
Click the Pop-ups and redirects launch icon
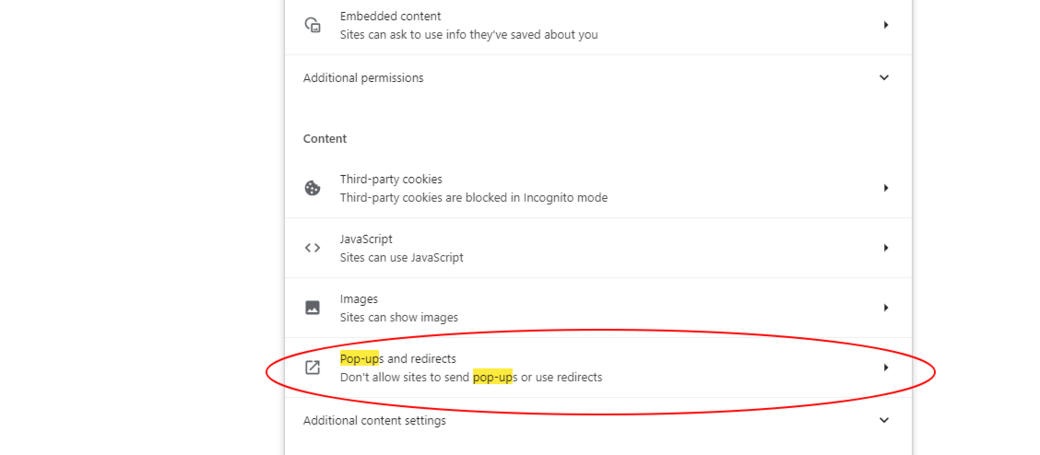click(x=313, y=368)
